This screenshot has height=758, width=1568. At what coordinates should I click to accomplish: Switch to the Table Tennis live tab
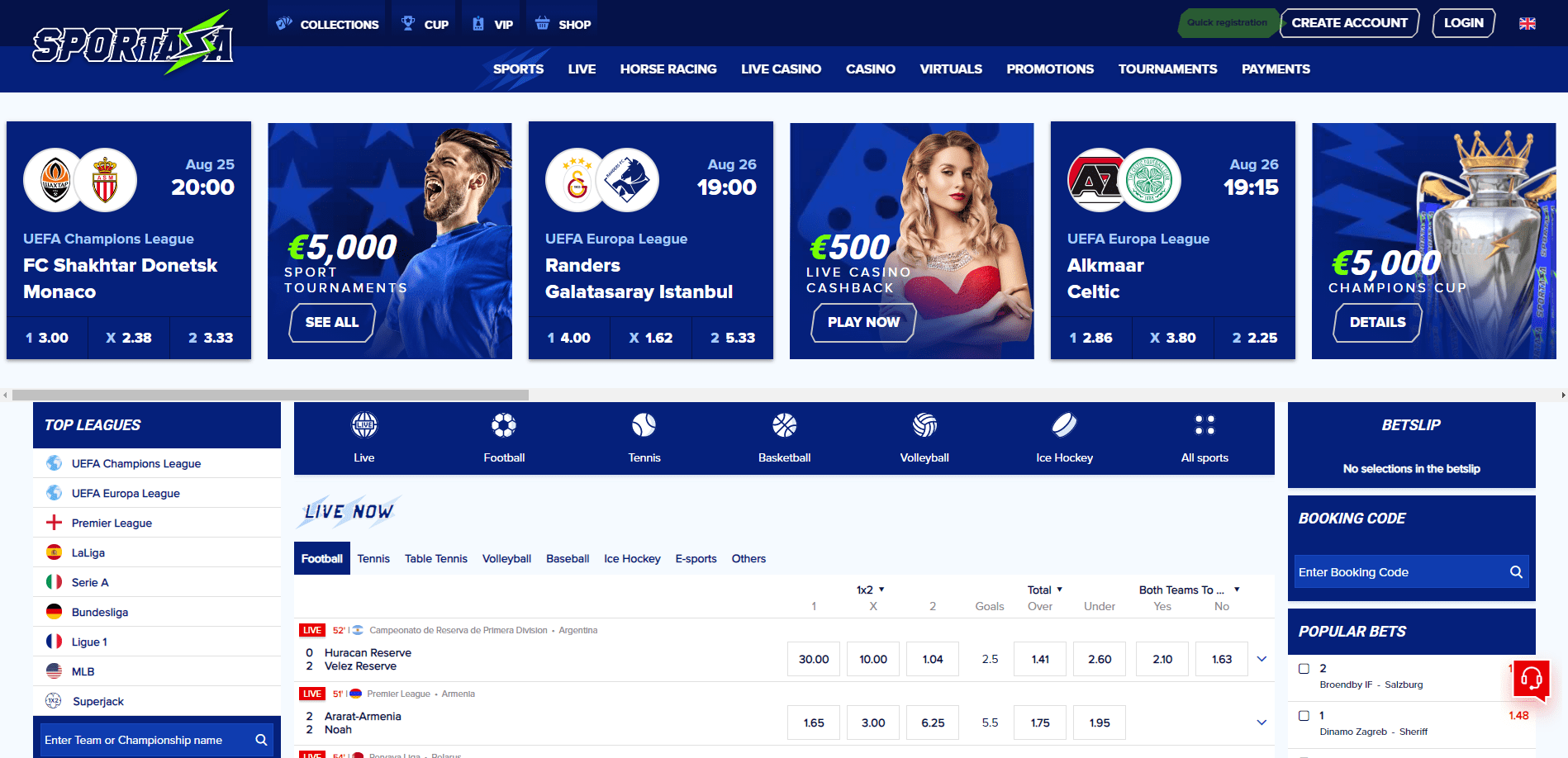coord(436,559)
